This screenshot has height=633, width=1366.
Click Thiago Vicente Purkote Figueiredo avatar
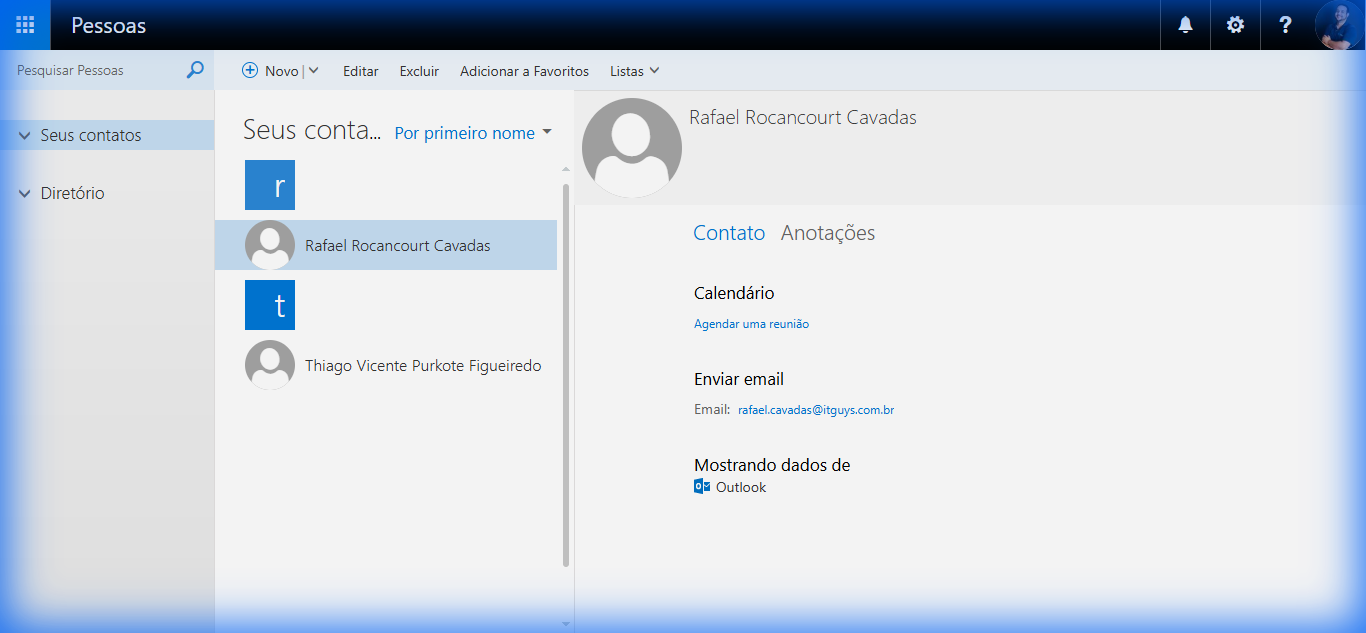coord(269,364)
